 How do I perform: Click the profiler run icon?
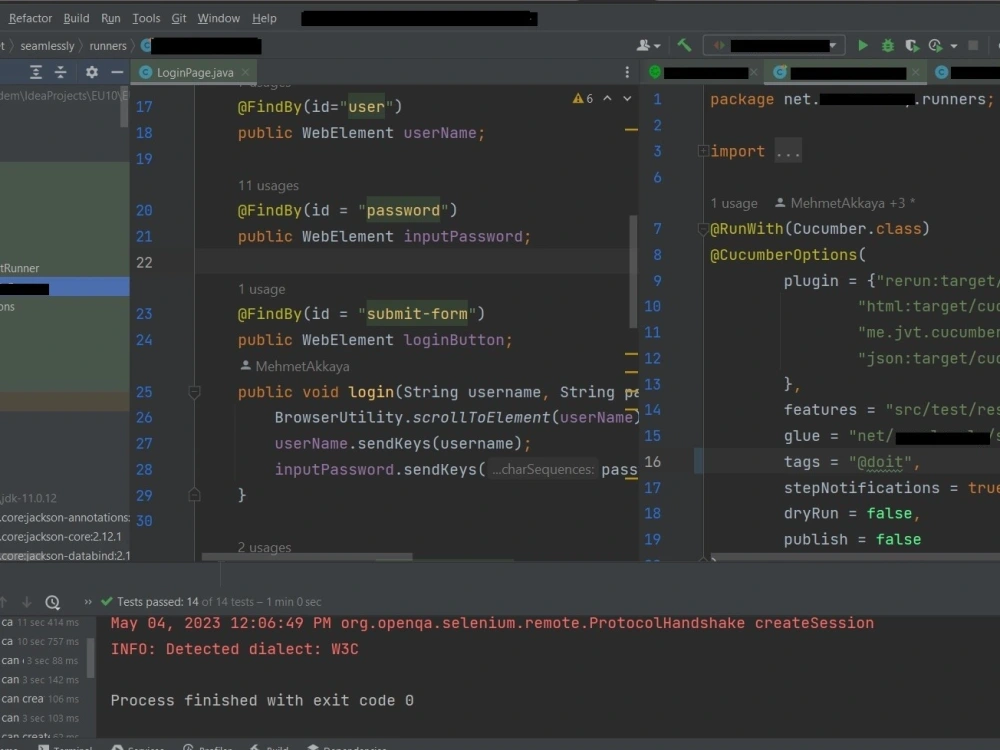936,45
